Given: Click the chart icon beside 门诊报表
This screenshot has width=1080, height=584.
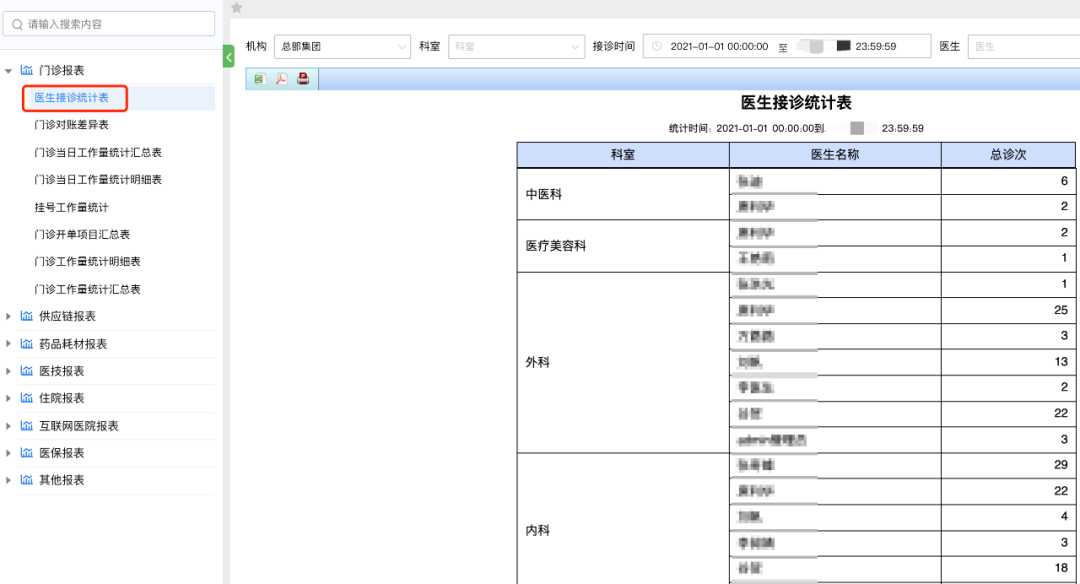Looking at the screenshot, I should [x=25, y=71].
